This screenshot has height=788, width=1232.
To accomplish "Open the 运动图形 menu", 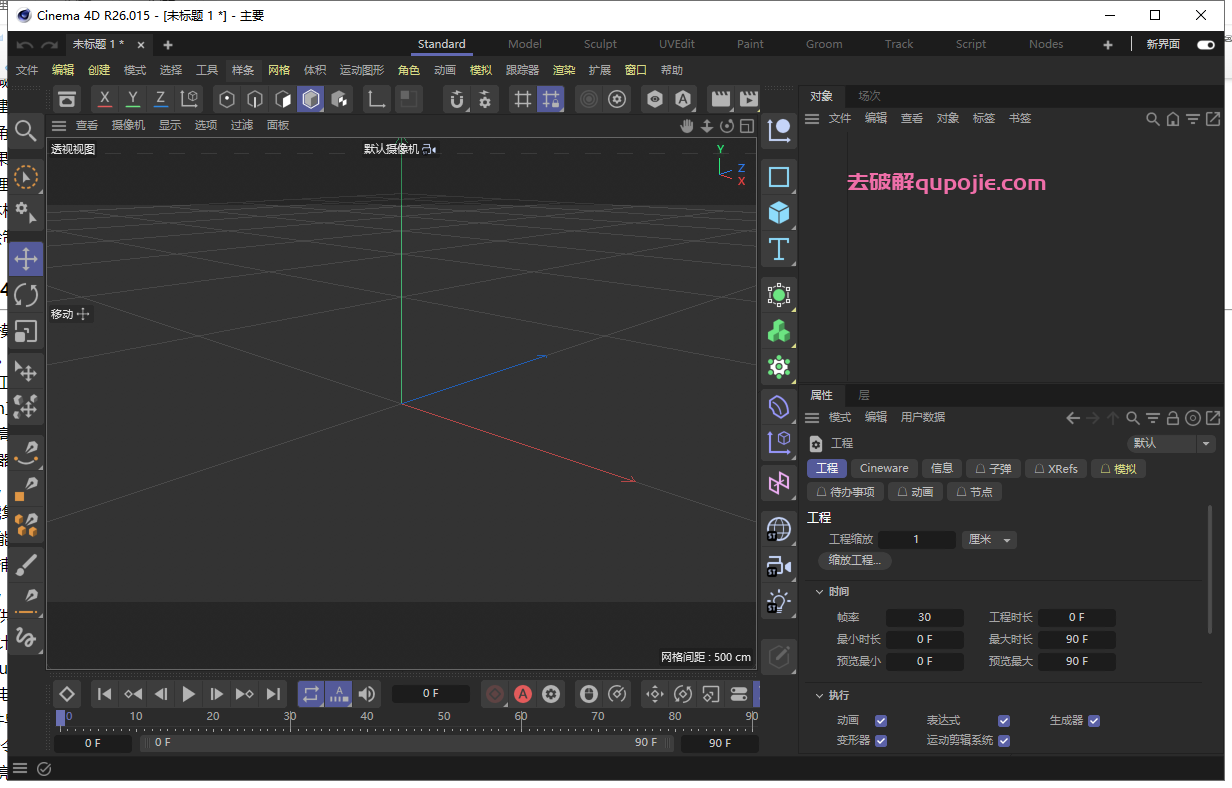I will click(x=362, y=70).
